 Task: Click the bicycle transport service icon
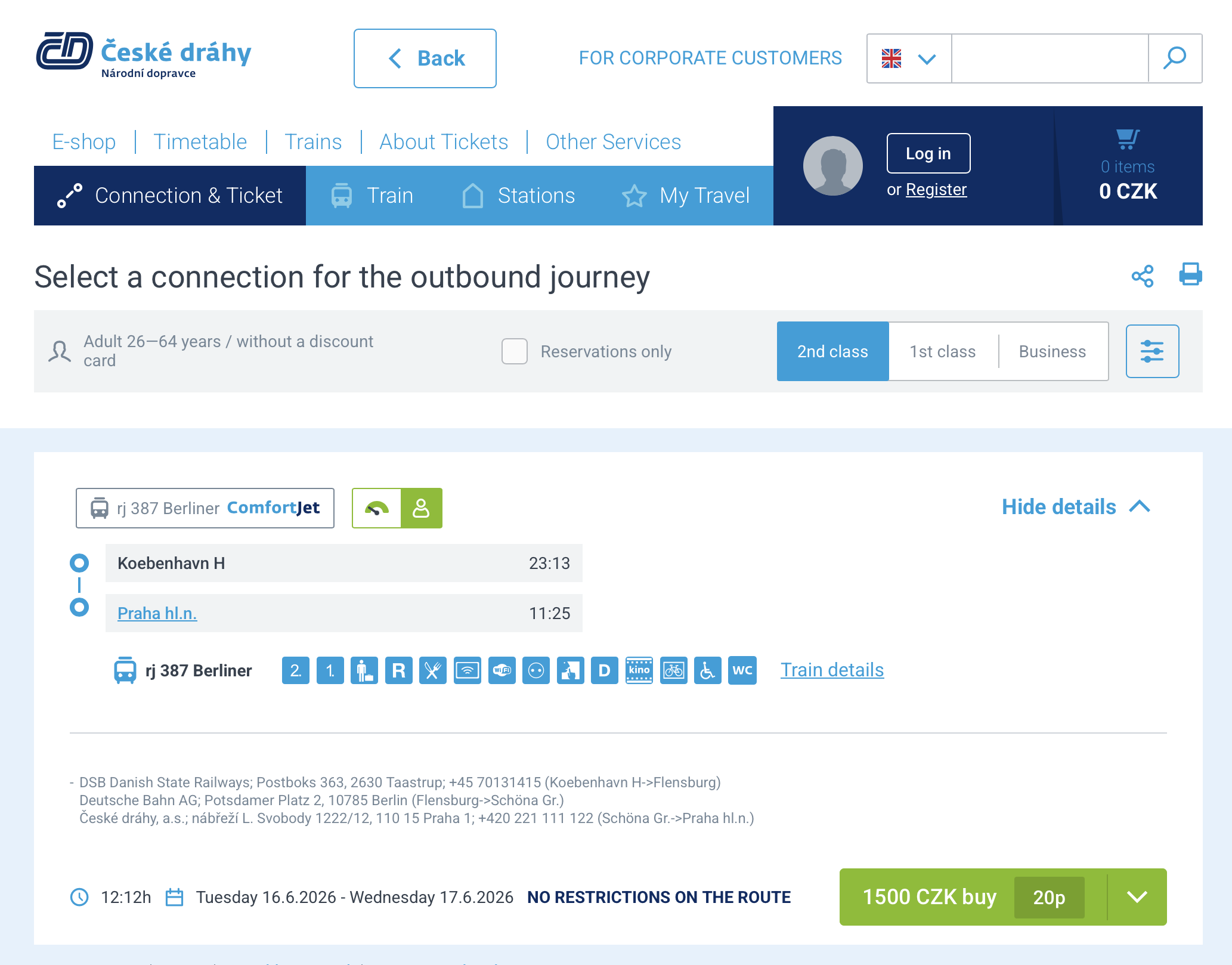pyautogui.click(x=673, y=670)
